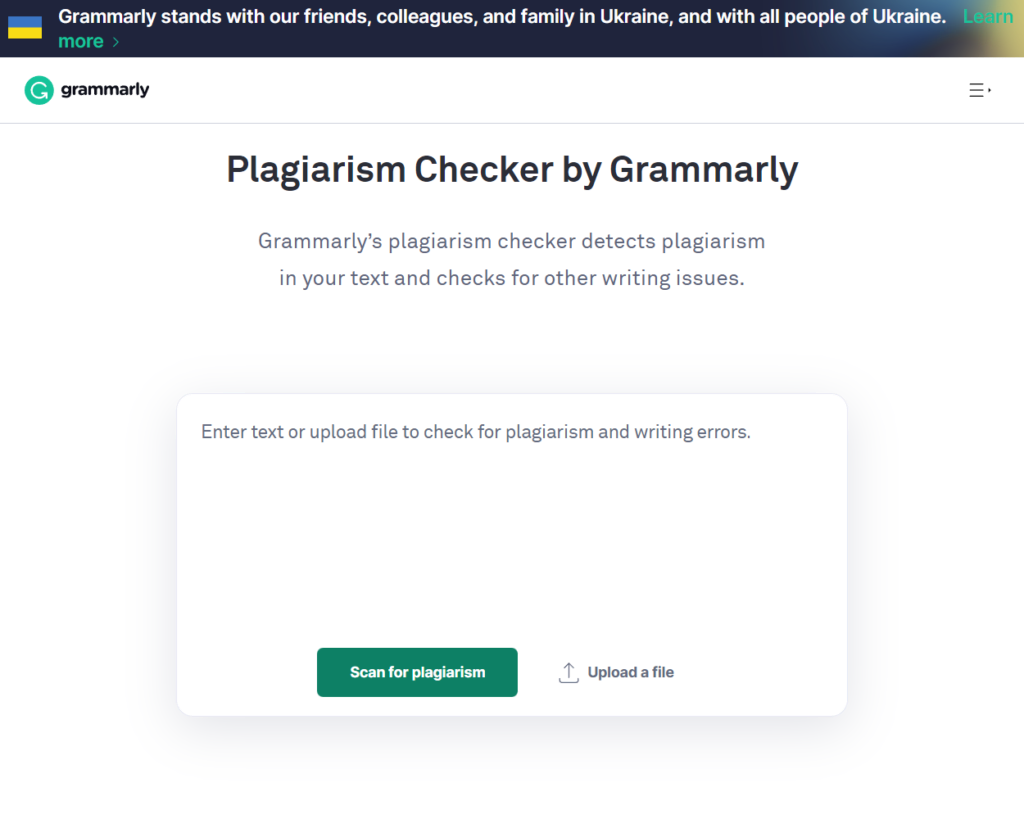Click the Ukraine support banner message
The height and width of the screenshot is (819, 1024).
click(x=500, y=16)
